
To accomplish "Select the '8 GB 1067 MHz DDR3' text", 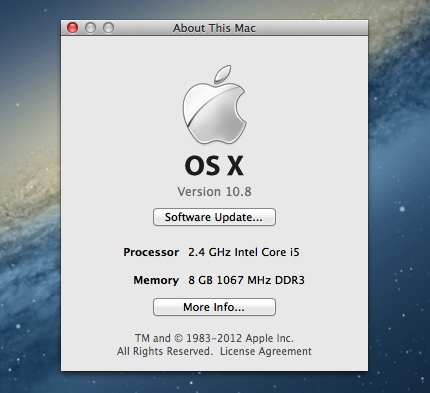I will point(246,280).
